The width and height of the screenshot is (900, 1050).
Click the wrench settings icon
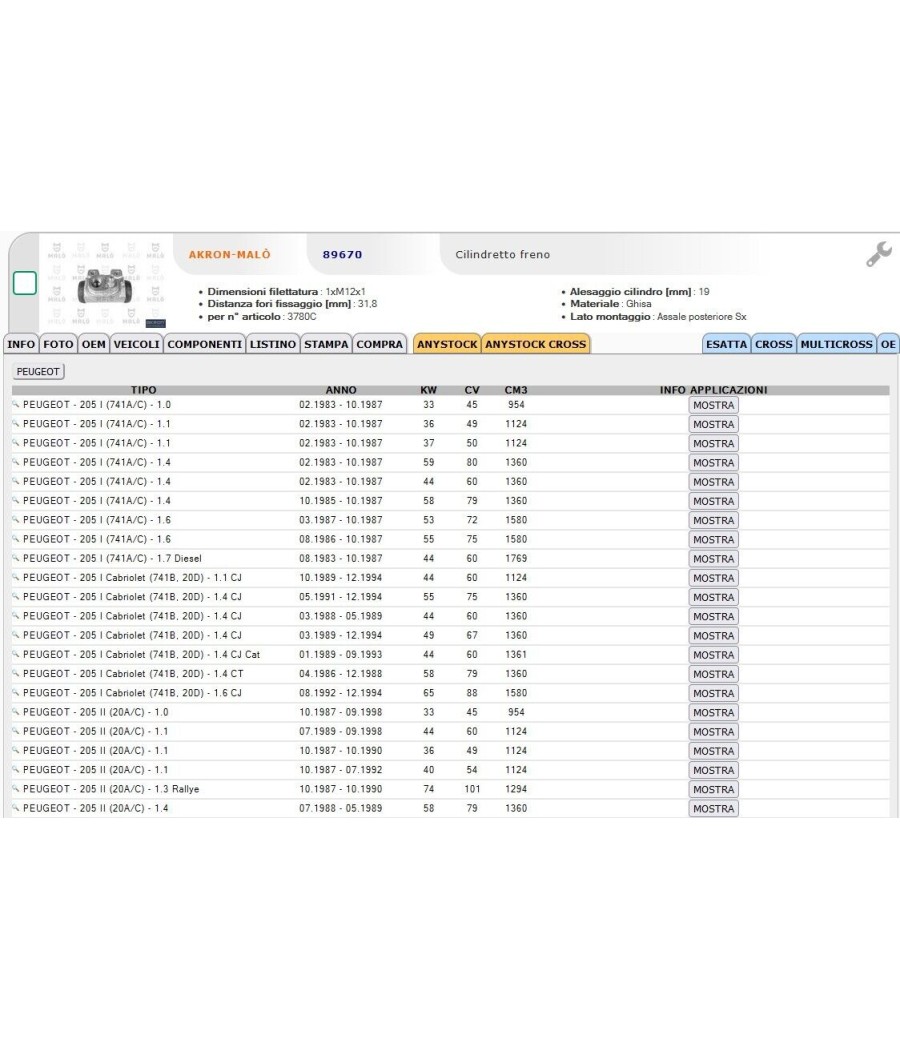point(879,254)
